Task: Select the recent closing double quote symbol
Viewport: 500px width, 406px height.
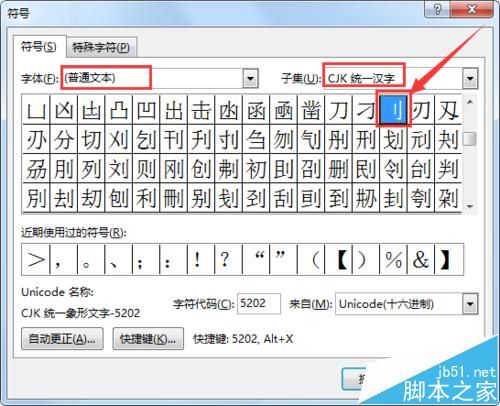Action: [284, 259]
